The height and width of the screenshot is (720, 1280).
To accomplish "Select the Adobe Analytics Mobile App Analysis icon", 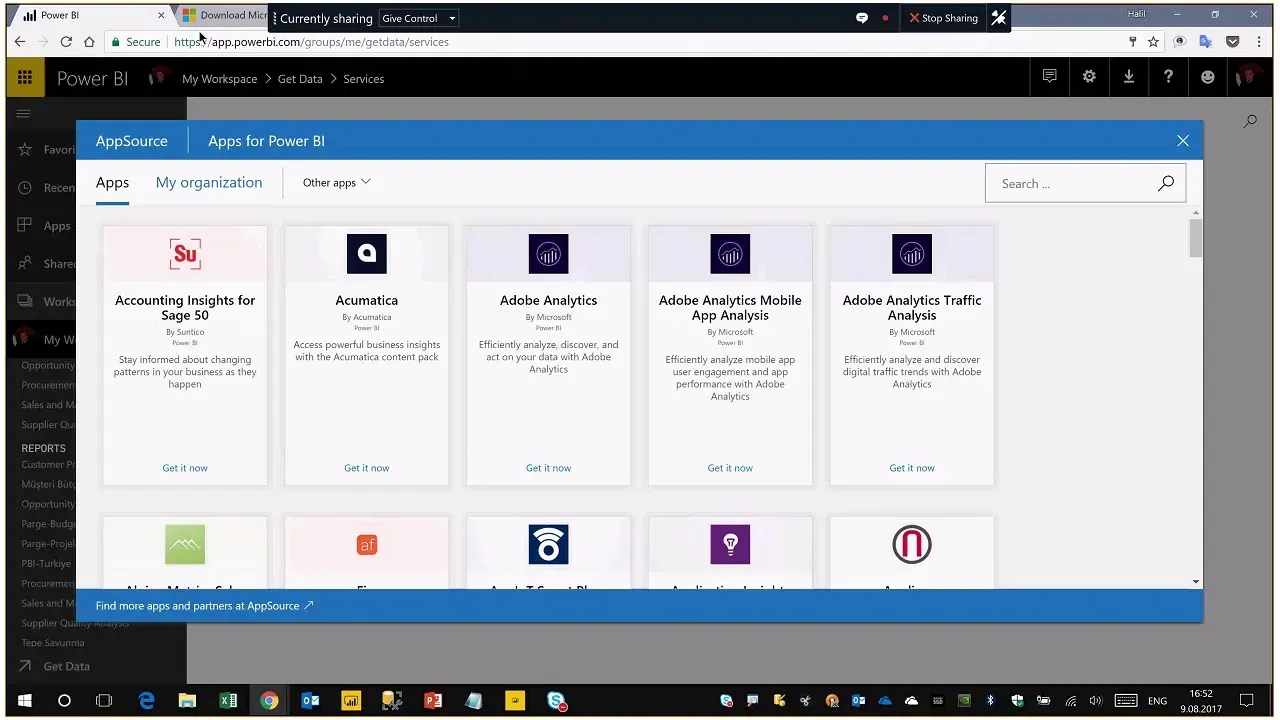I will [x=730, y=254].
